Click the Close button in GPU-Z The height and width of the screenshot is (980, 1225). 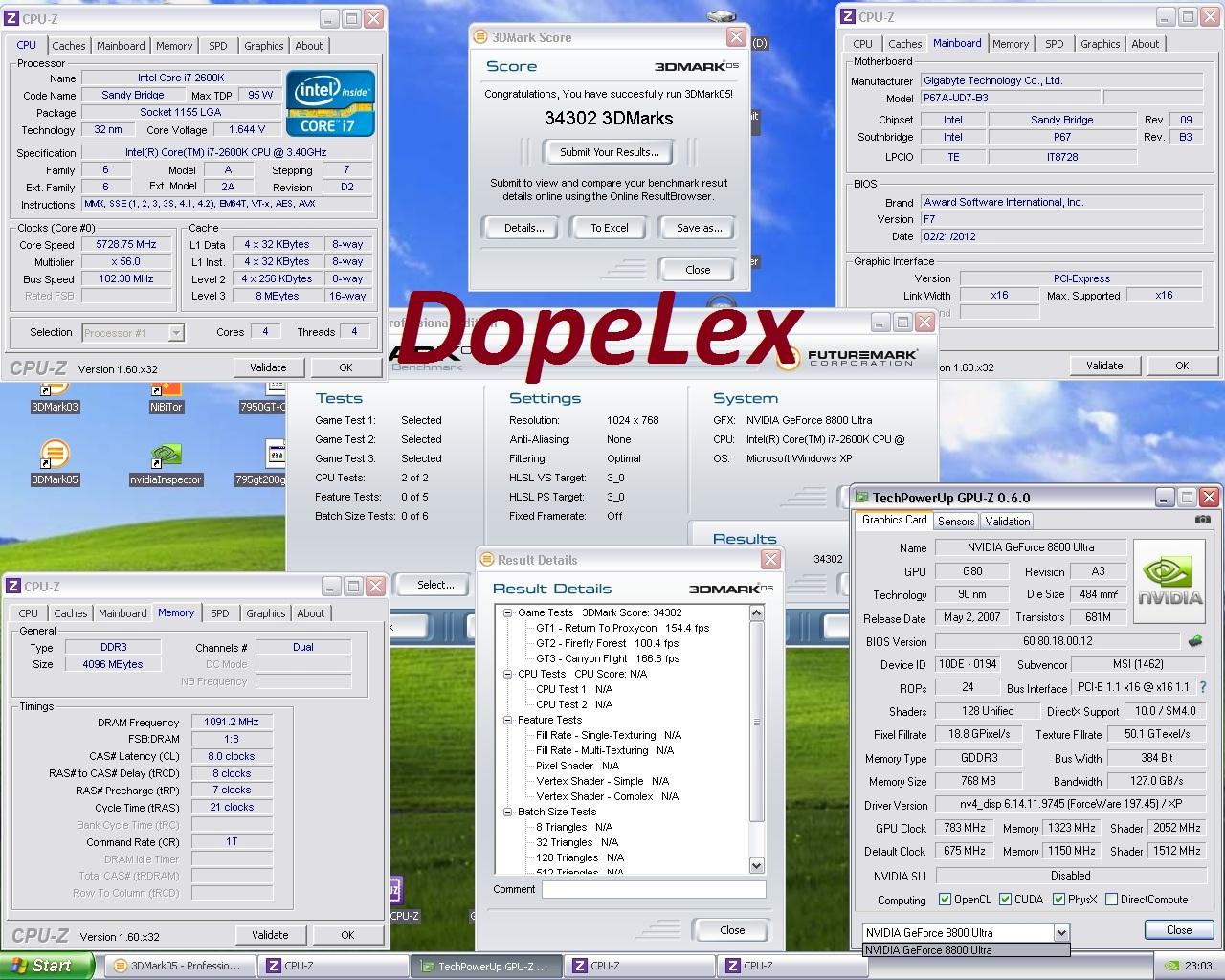(1179, 930)
